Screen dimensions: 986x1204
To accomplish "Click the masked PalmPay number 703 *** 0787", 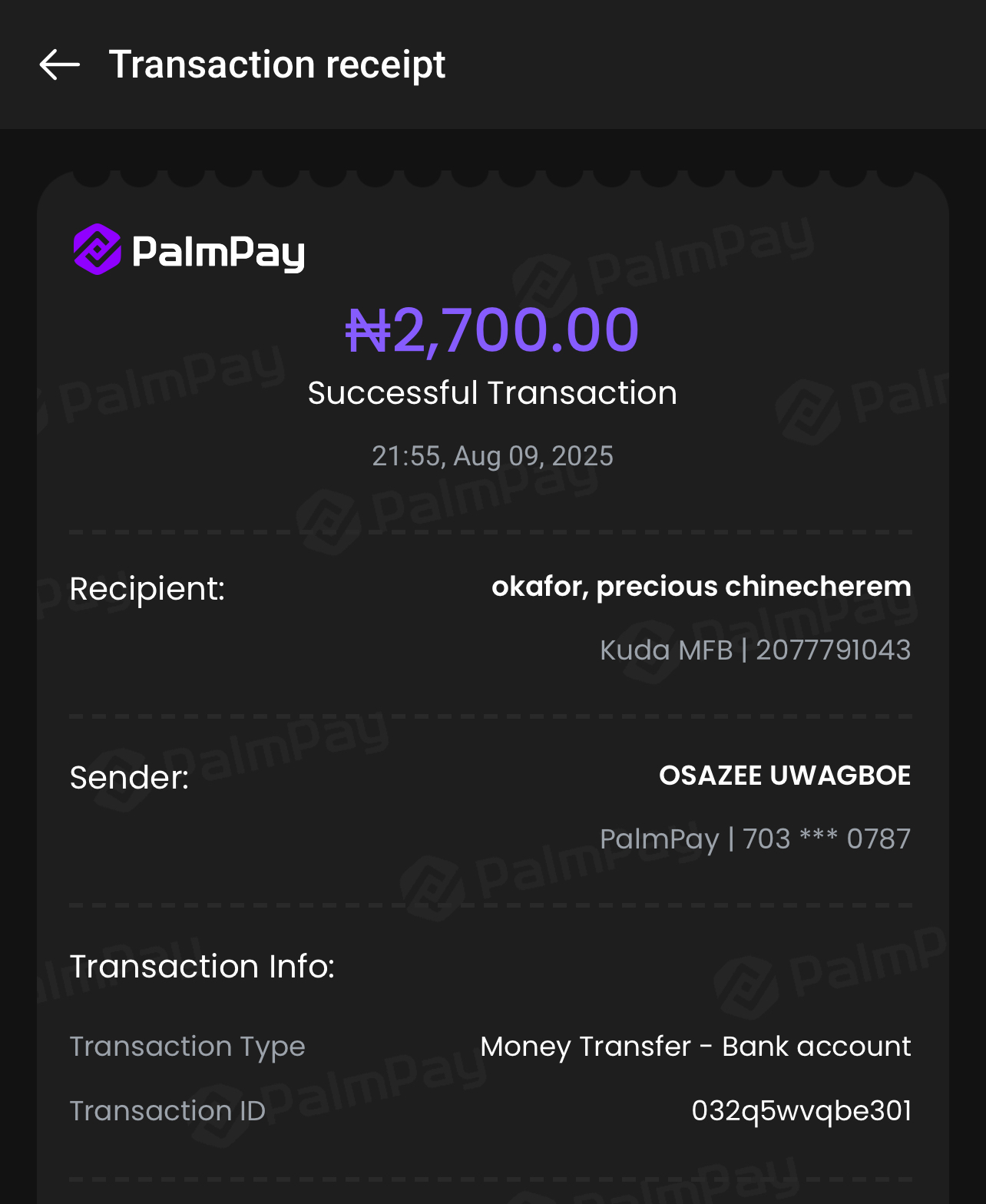I will tap(755, 839).
